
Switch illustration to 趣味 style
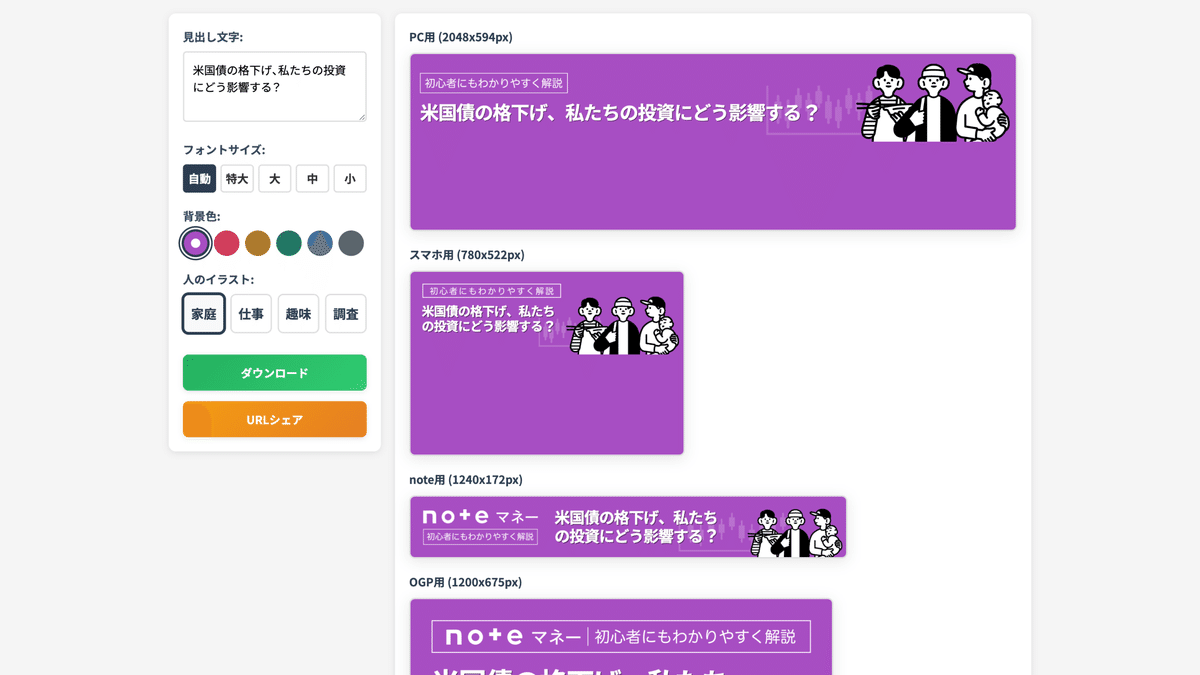(x=298, y=313)
